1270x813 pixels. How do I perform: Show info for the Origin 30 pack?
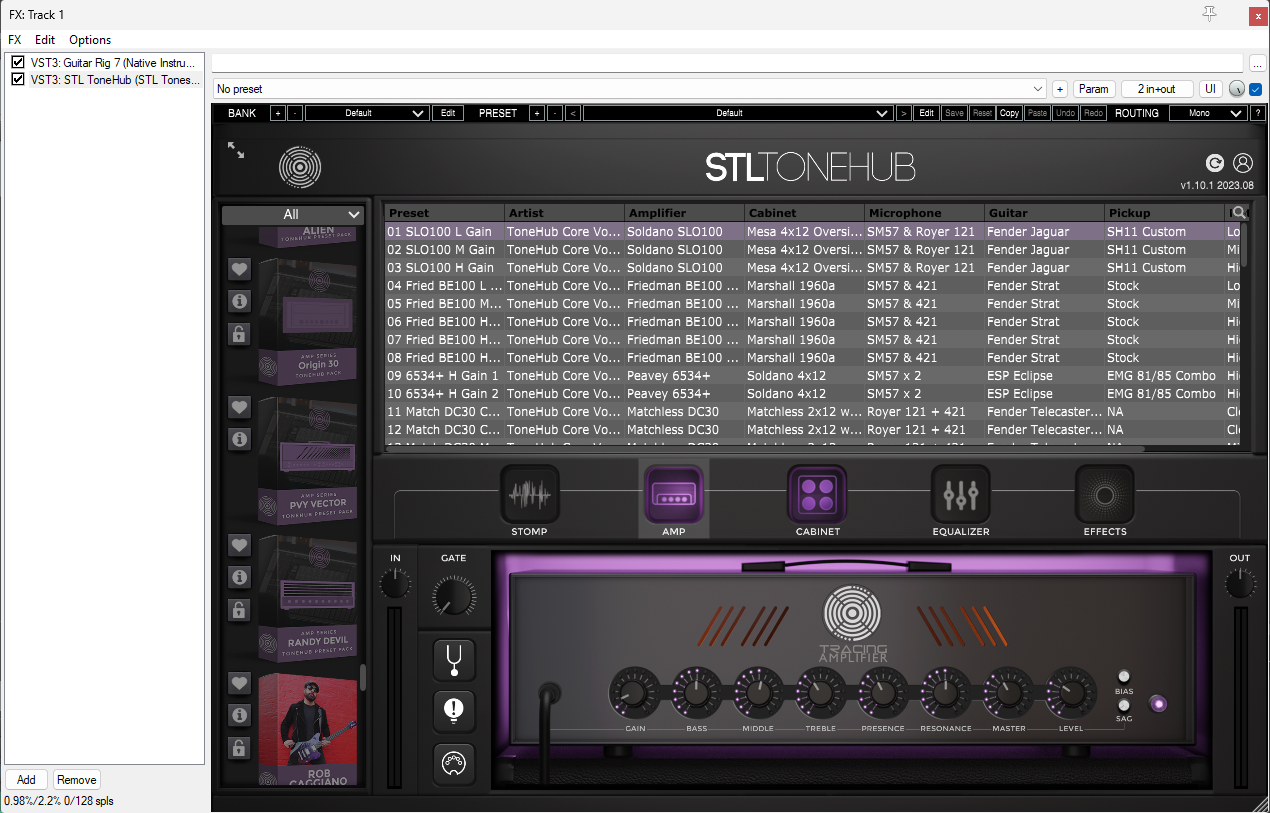click(x=239, y=301)
